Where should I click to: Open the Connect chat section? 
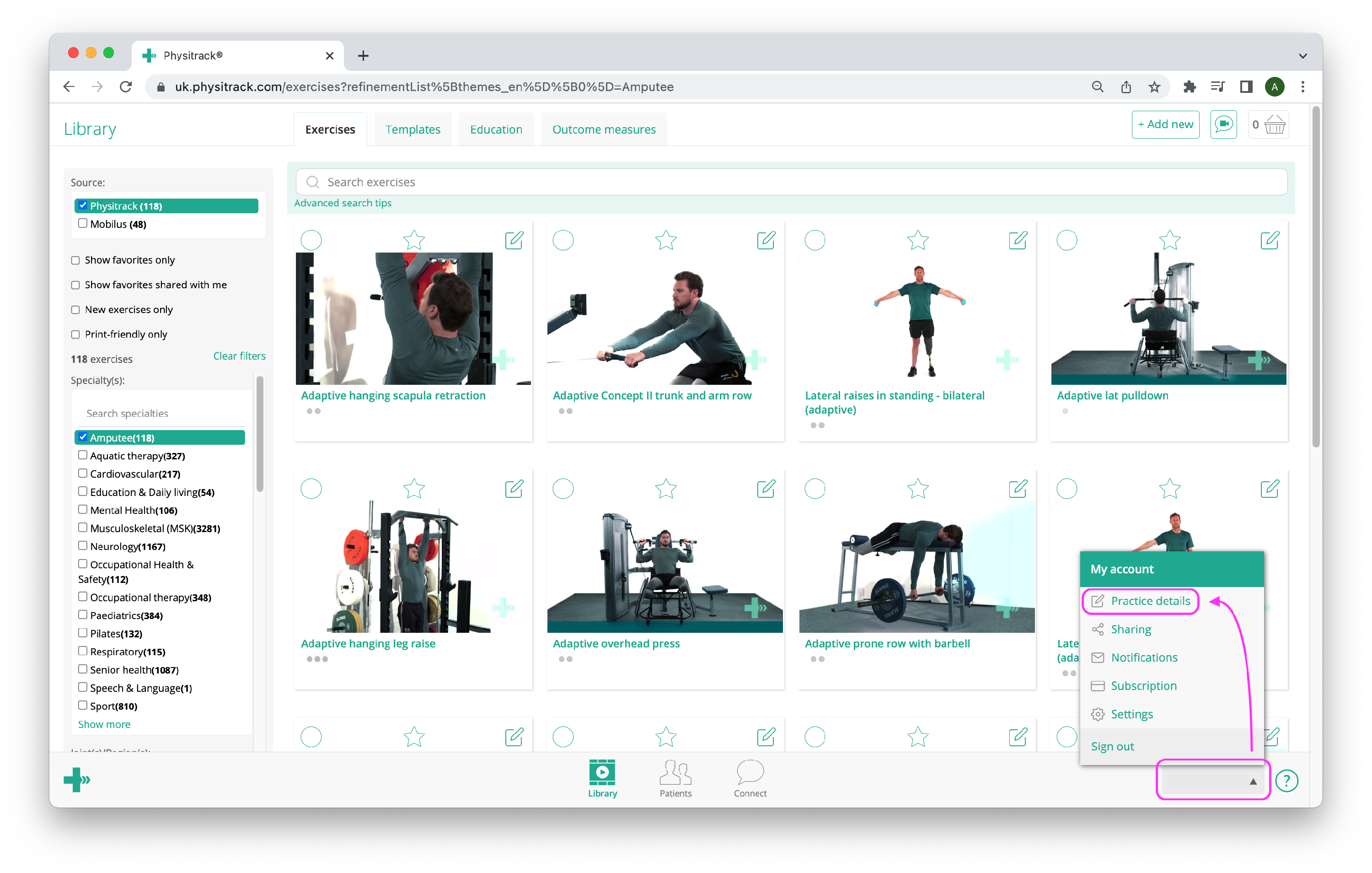click(x=750, y=778)
